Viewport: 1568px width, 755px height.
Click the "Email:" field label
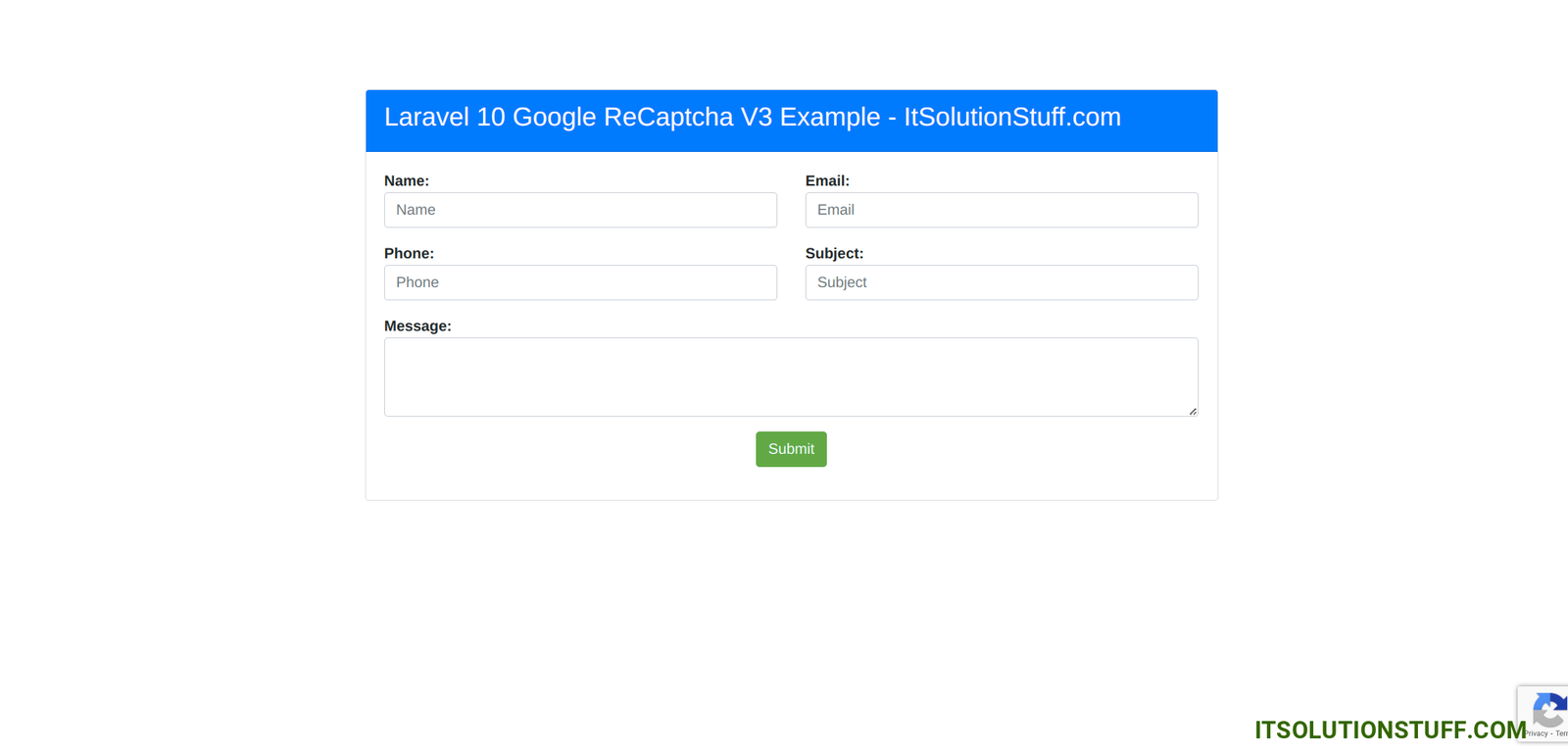[x=826, y=181]
